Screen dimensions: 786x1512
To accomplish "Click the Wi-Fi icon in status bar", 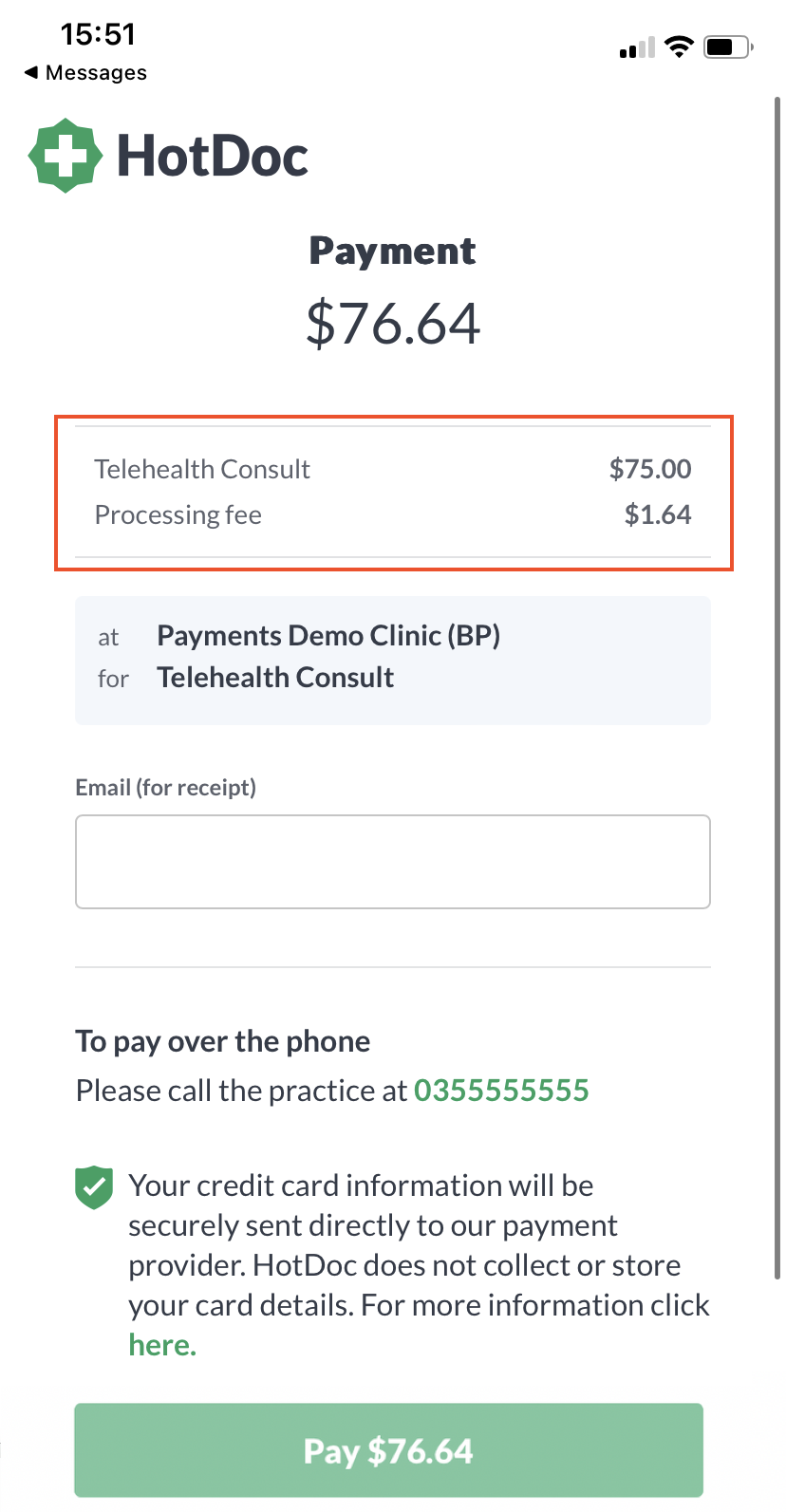I will click(x=679, y=46).
